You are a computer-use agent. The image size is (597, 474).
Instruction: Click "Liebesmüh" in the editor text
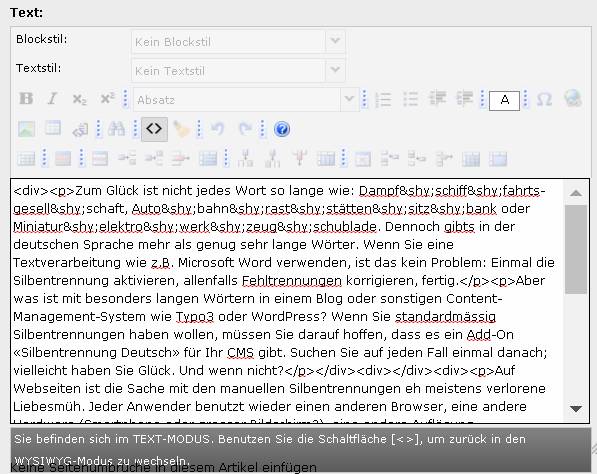click(48, 407)
